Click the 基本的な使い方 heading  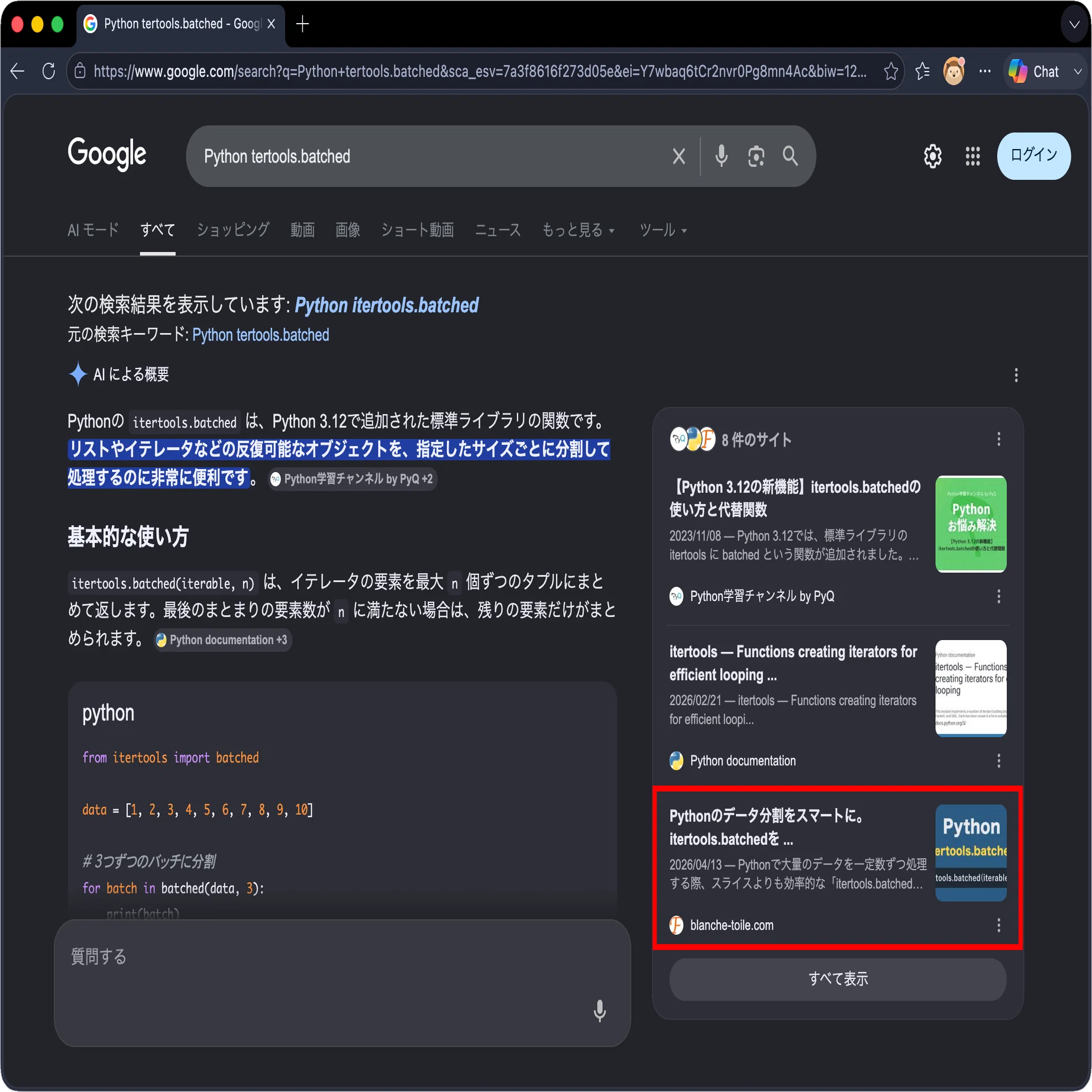click(128, 537)
